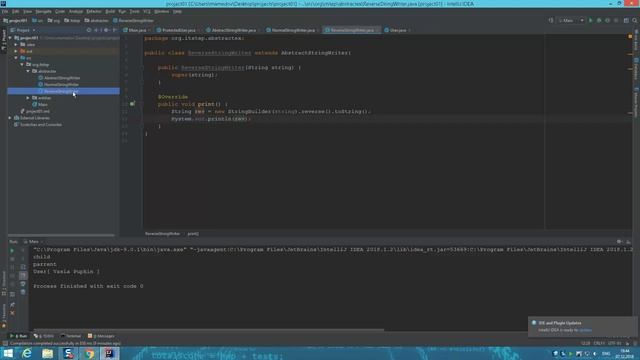Toggle Ant Build tool window strip
This screenshot has width=640, height=360.
point(636,41)
